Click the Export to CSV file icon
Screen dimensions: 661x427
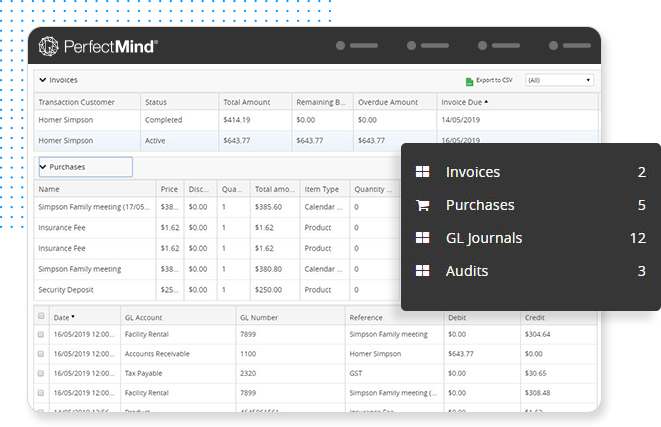469,81
